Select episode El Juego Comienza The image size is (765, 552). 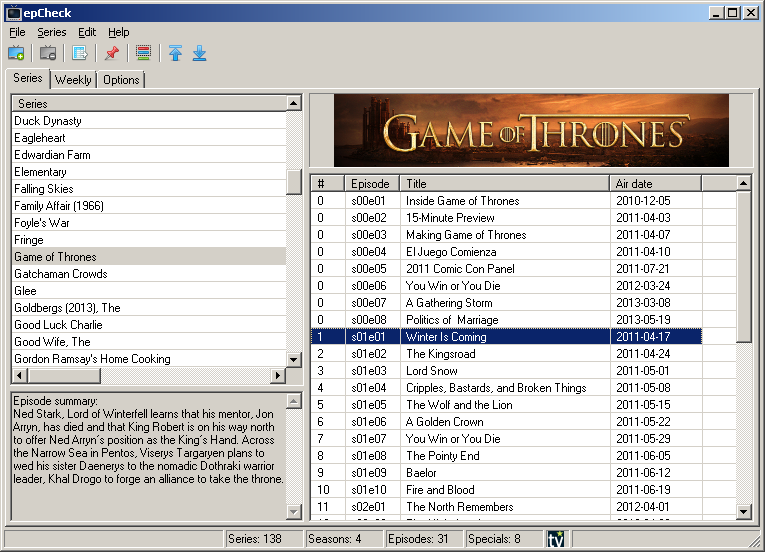point(506,252)
